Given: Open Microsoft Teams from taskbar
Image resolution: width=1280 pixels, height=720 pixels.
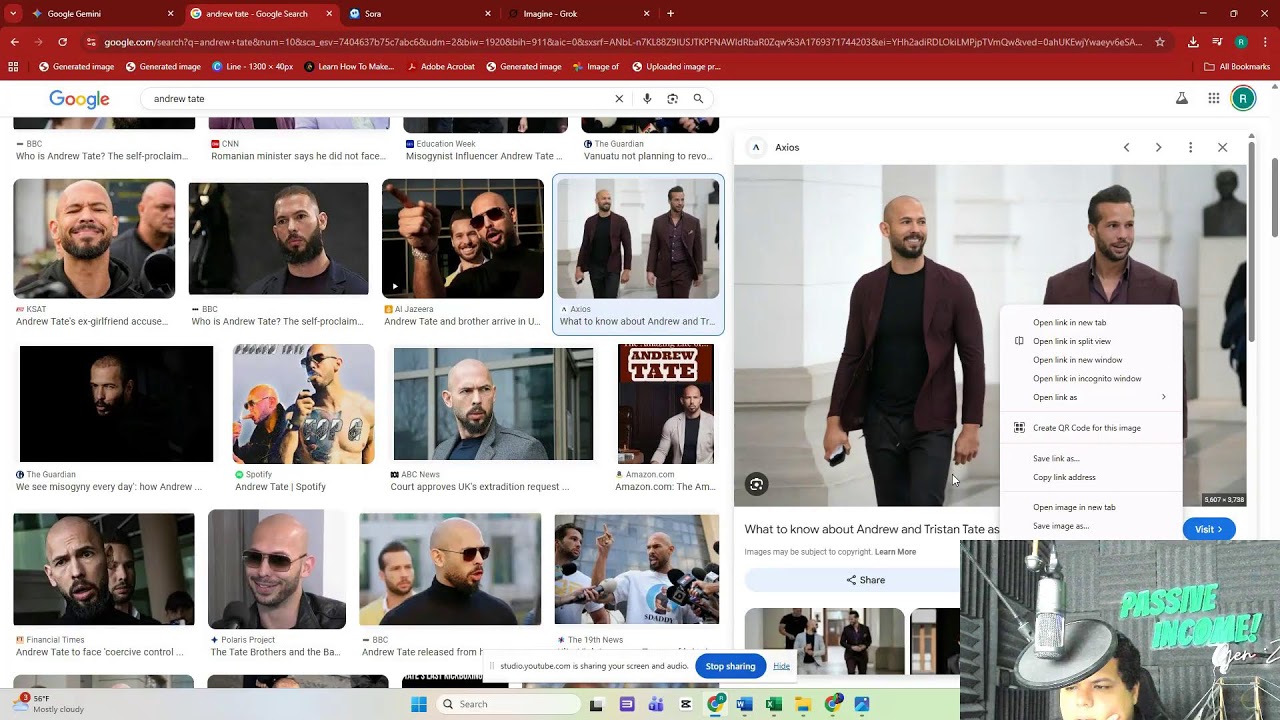Looking at the screenshot, I should coord(656,704).
